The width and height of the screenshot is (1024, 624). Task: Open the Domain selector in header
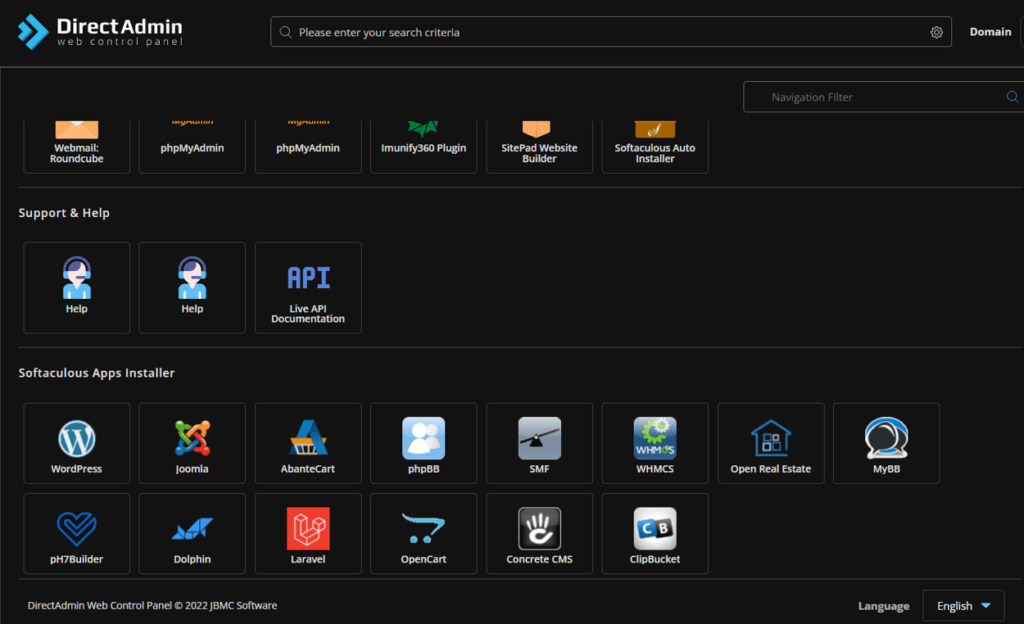click(x=990, y=32)
